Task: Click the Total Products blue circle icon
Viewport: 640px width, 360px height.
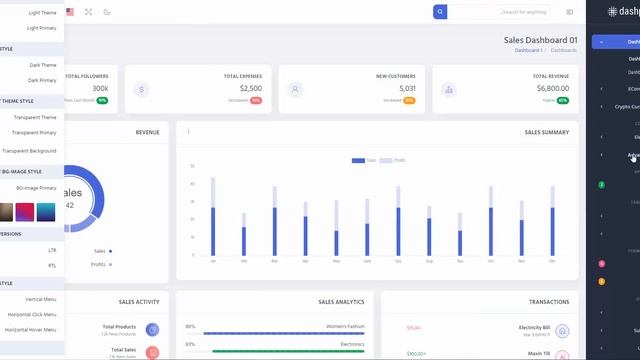Action: click(152, 329)
